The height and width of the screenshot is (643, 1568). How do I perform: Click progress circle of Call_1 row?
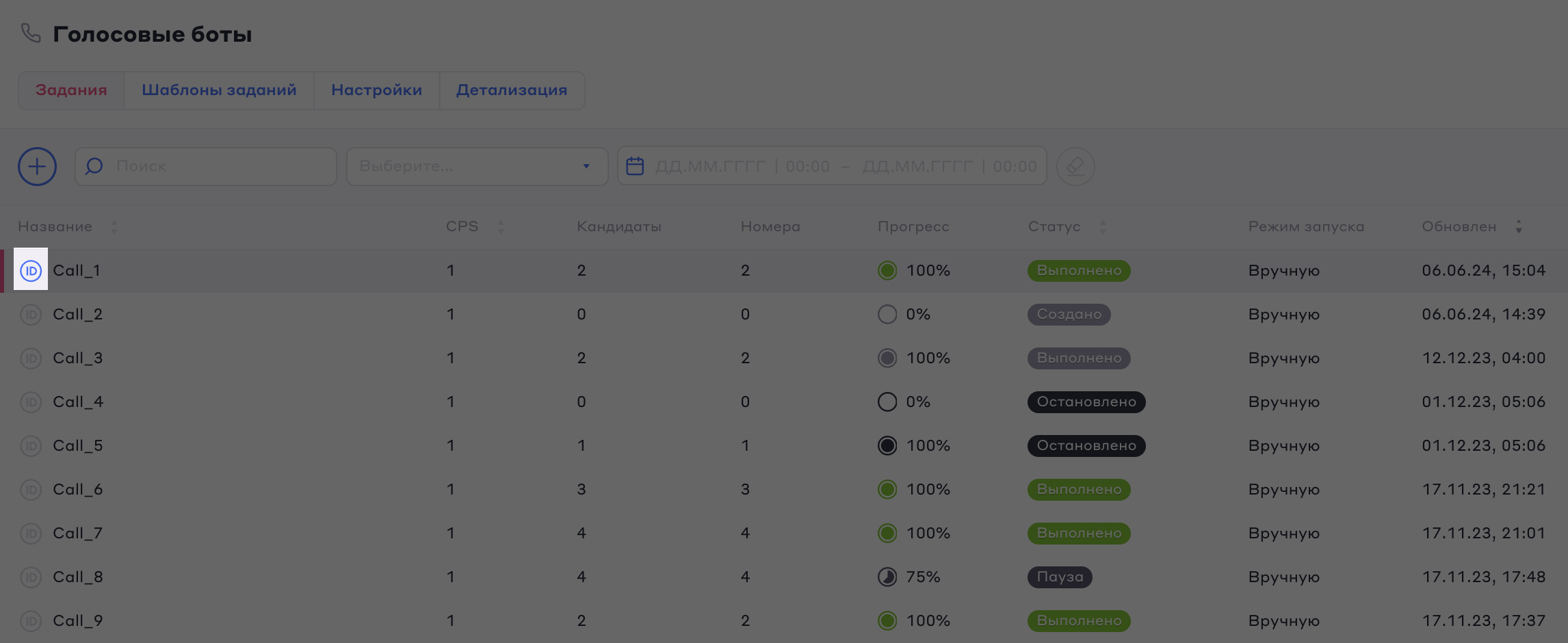tap(887, 270)
